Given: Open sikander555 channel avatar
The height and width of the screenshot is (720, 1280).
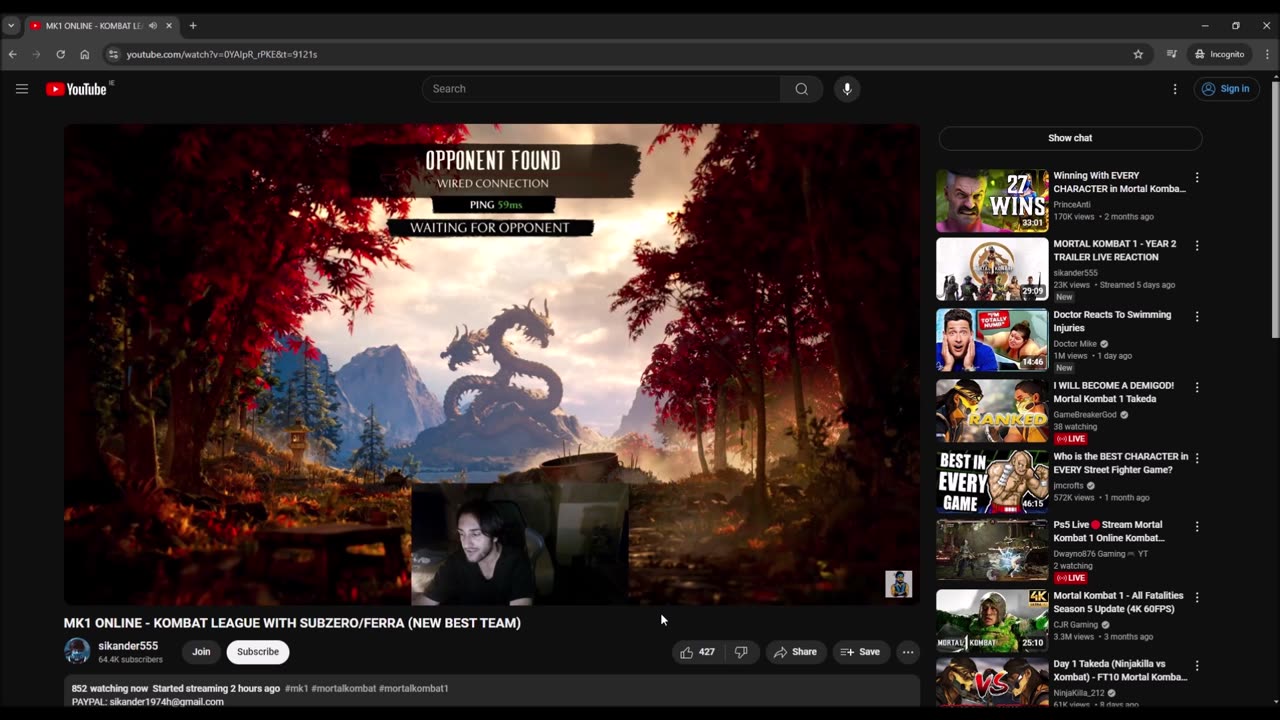Looking at the screenshot, I should tap(77, 652).
